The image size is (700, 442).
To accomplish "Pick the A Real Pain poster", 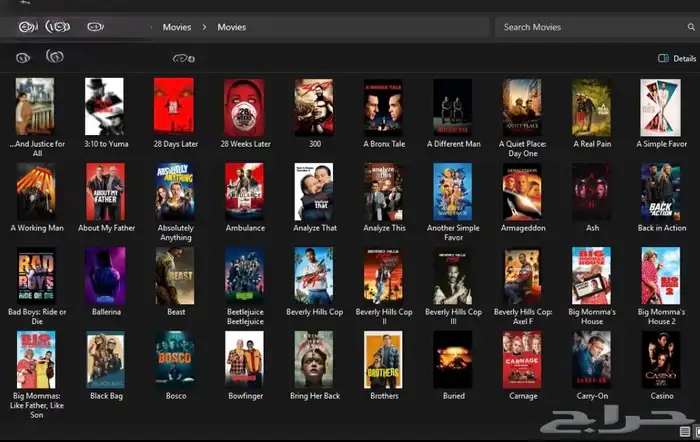I will (x=592, y=107).
